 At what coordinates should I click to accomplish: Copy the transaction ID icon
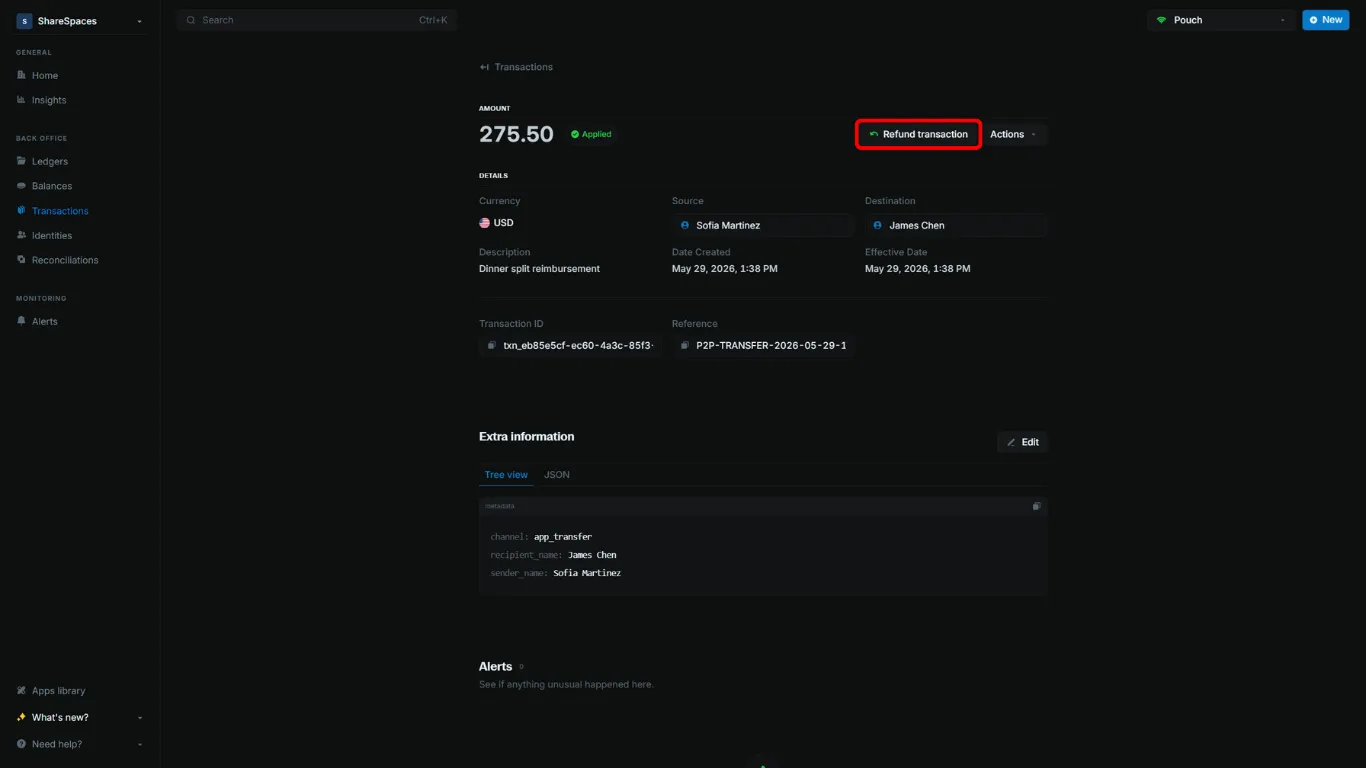coord(491,345)
